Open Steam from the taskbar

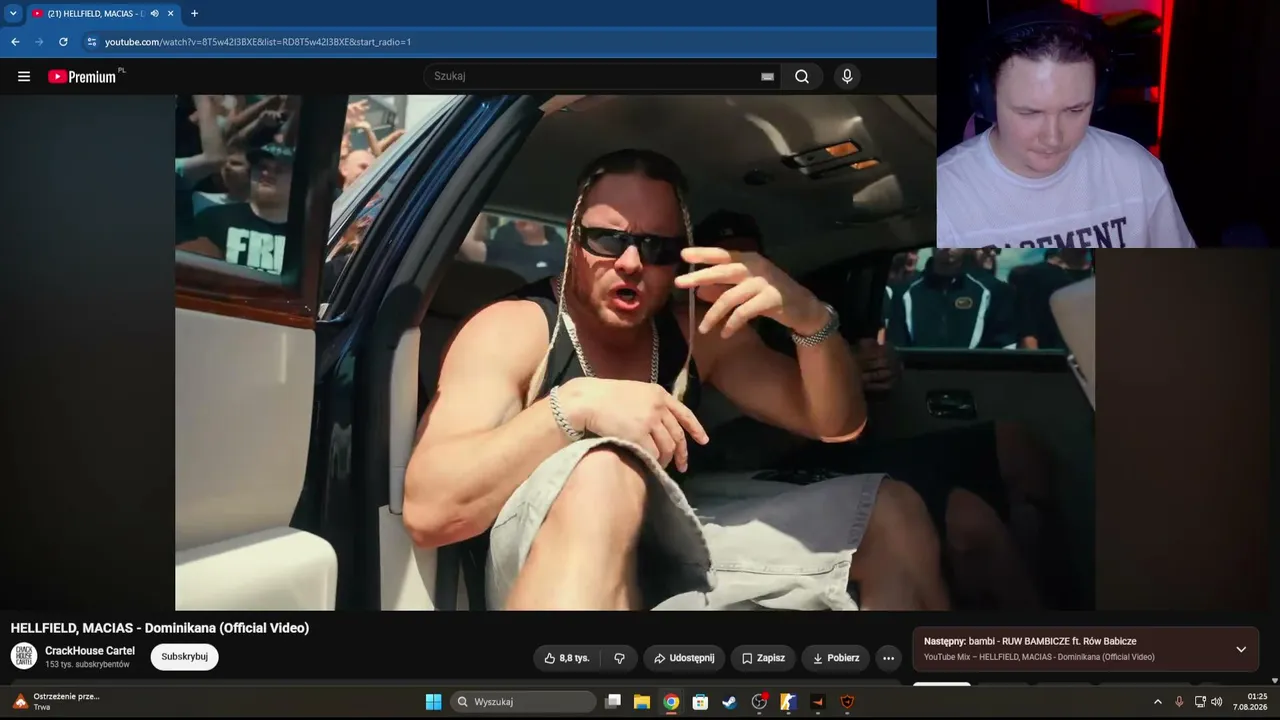pyautogui.click(x=730, y=702)
